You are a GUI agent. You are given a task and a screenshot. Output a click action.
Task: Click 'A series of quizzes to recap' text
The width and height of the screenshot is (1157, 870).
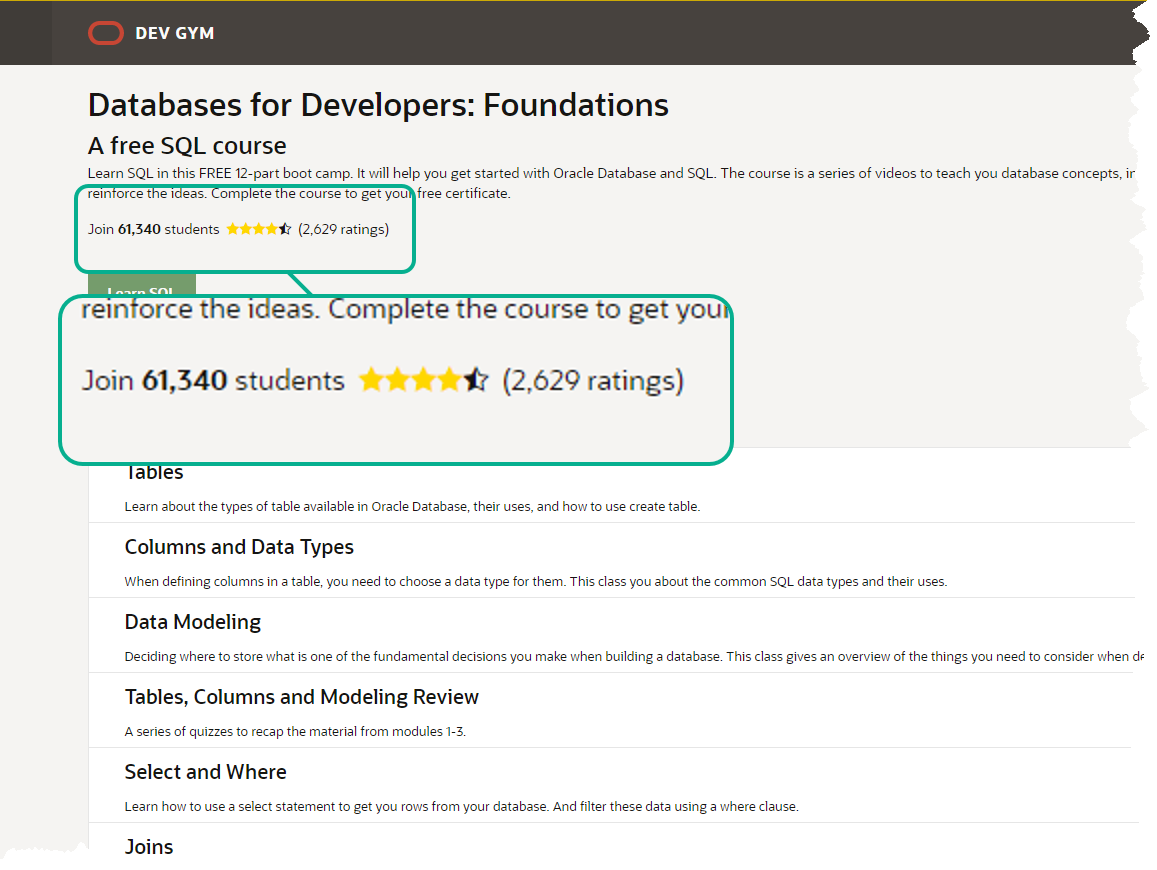click(x=295, y=732)
